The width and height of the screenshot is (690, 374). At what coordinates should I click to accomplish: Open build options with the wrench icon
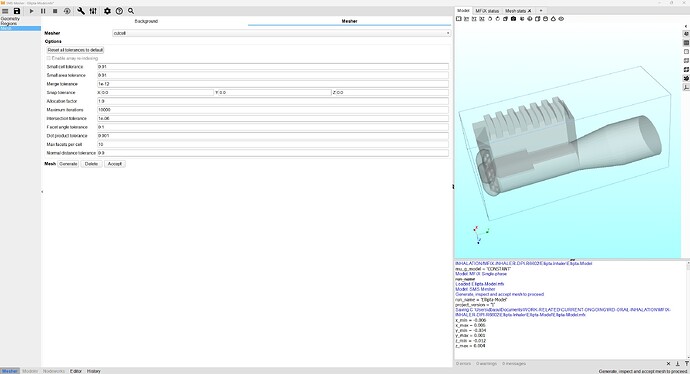coord(81,11)
